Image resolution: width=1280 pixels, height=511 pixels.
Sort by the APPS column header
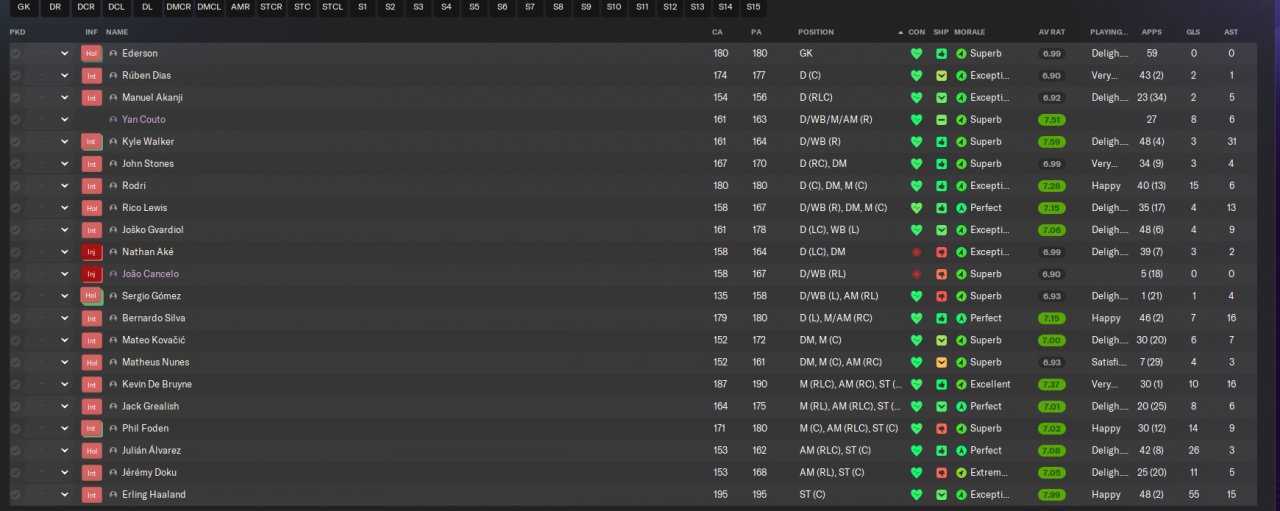(x=1151, y=32)
